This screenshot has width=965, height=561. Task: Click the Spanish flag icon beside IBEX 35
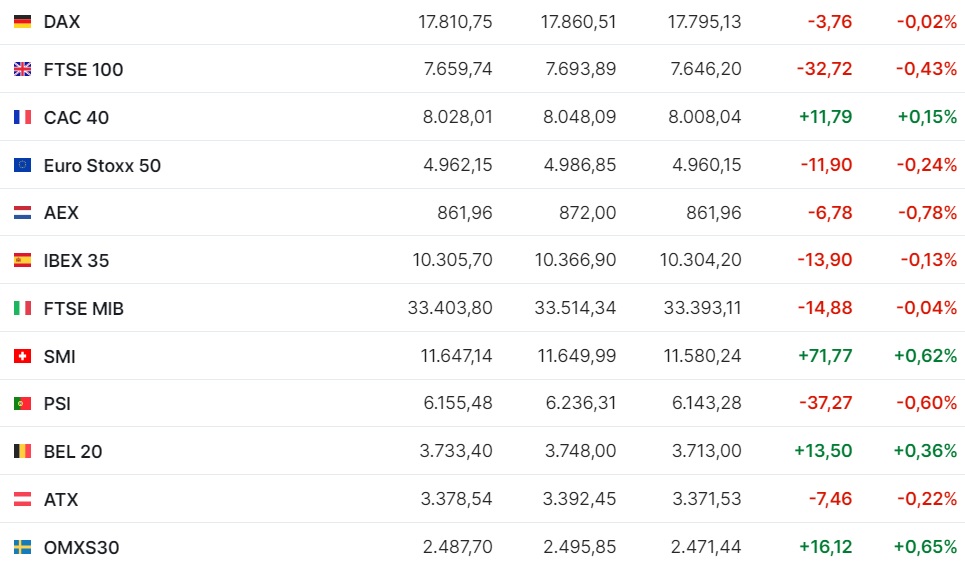pyautogui.click(x=23, y=260)
